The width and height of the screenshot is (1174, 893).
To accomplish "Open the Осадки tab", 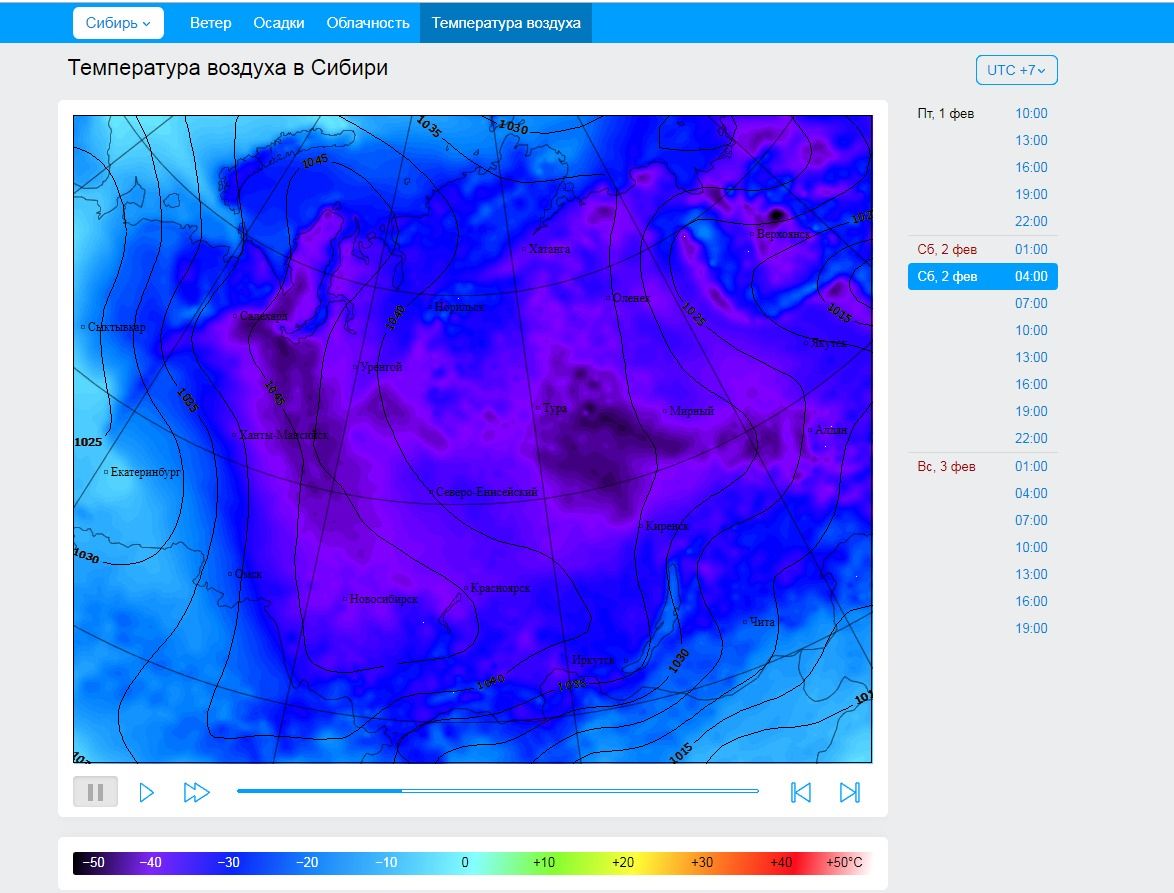I will (279, 23).
